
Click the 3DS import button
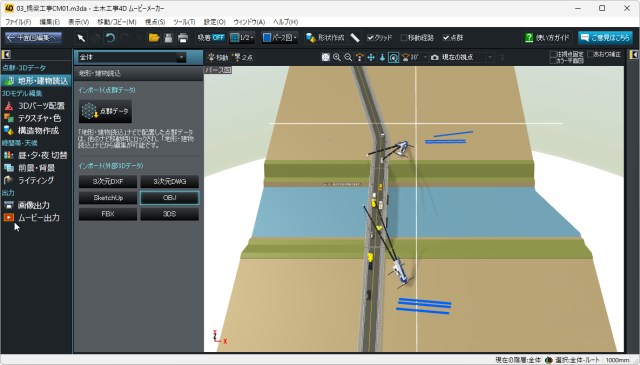coord(169,214)
